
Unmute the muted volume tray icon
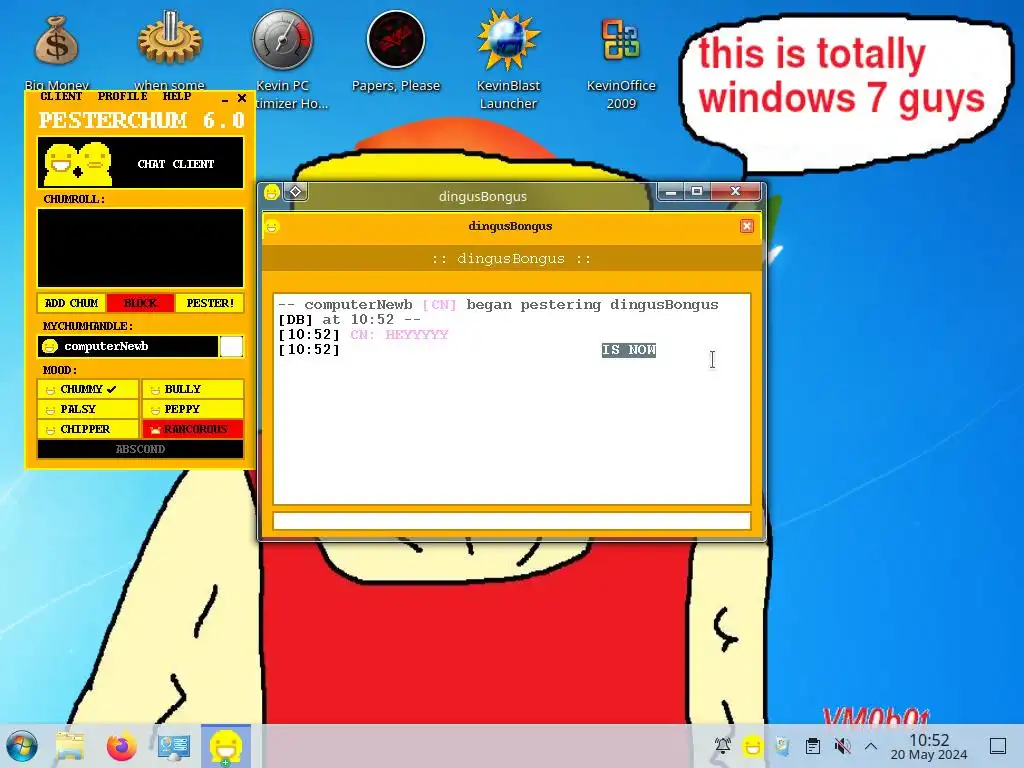pyautogui.click(x=842, y=746)
